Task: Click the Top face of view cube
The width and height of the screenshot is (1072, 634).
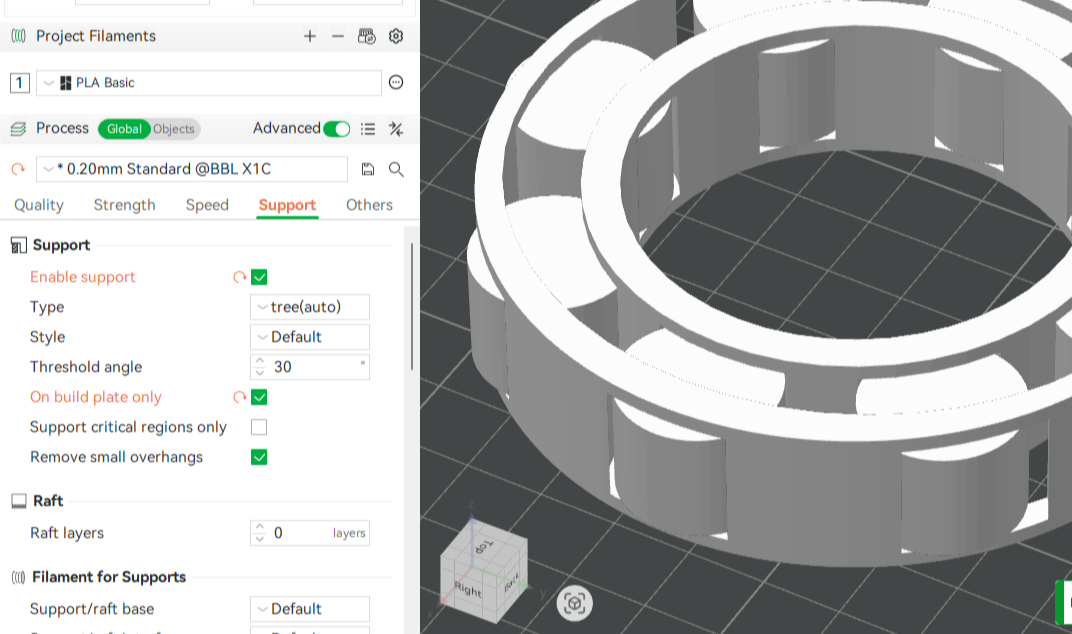Action: coord(483,547)
